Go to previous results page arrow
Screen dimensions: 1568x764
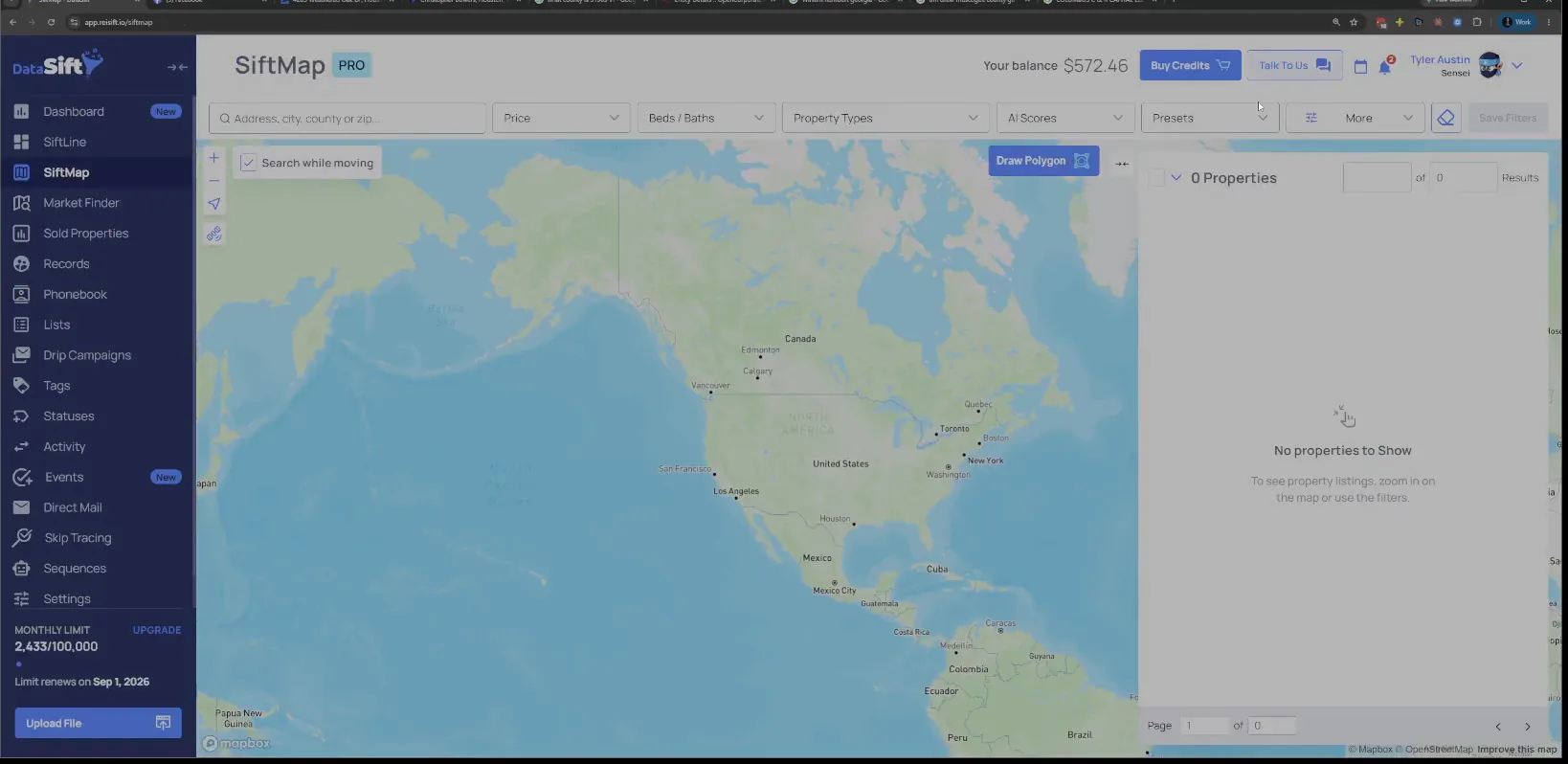click(1498, 727)
